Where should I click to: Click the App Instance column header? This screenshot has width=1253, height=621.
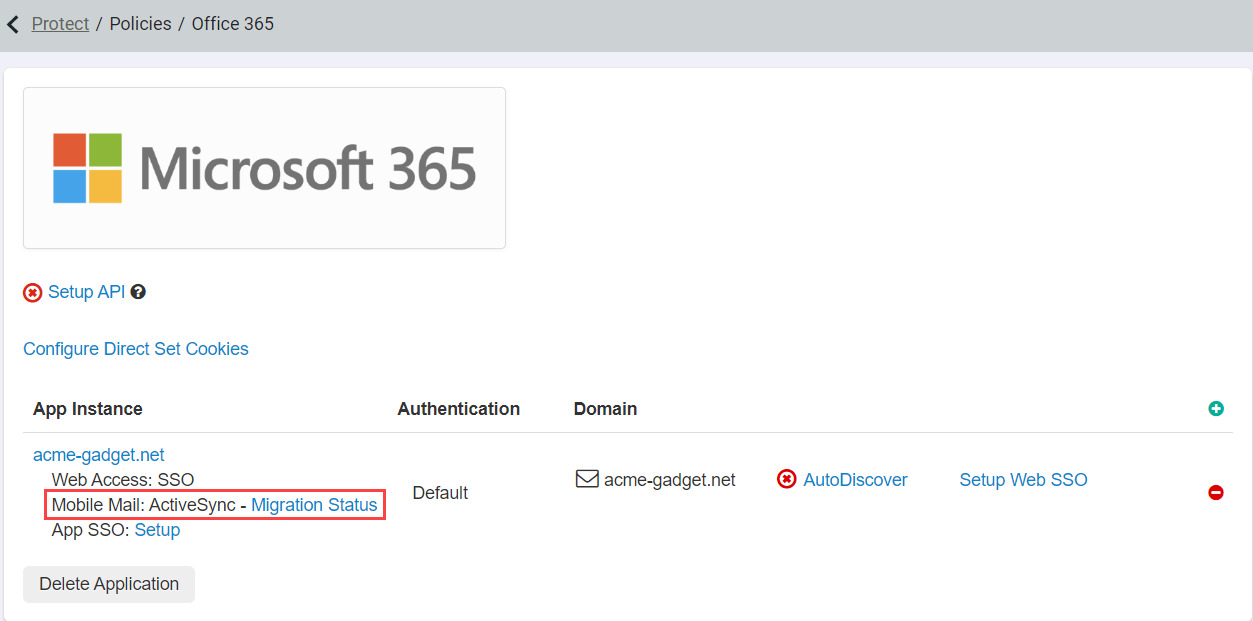[x=88, y=409]
